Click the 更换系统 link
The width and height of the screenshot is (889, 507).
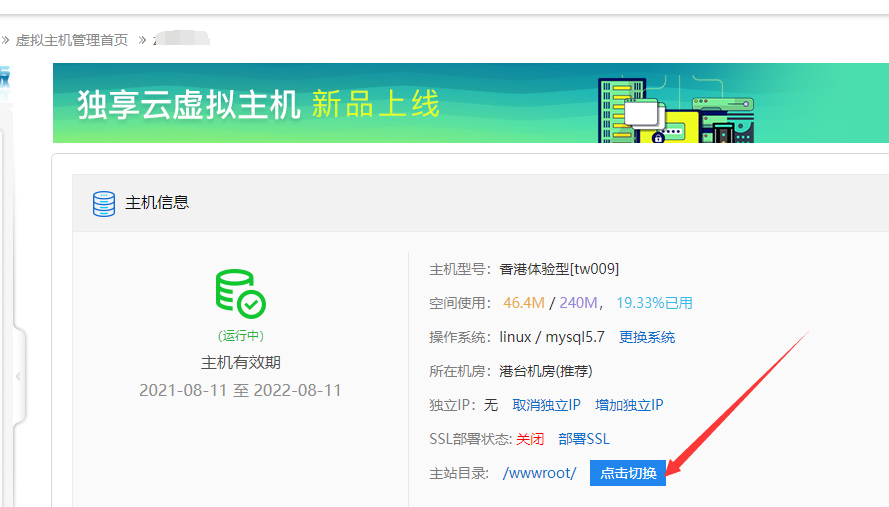(x=646, y=337)
